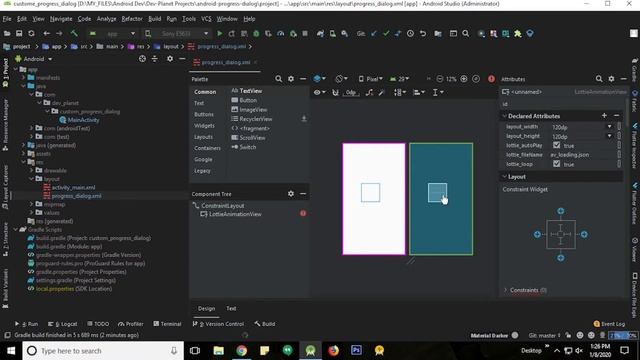
Task: Open the API 29 version dropdown
Action: point(400,79)
